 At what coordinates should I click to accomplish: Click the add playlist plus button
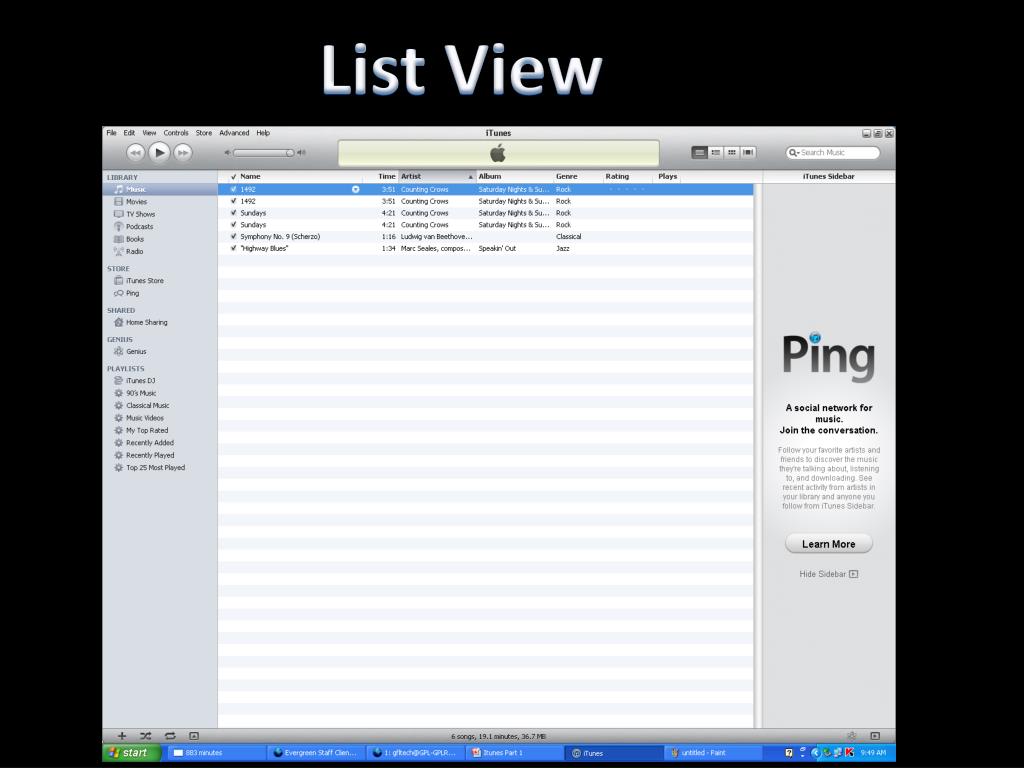(x=121, y=736)
